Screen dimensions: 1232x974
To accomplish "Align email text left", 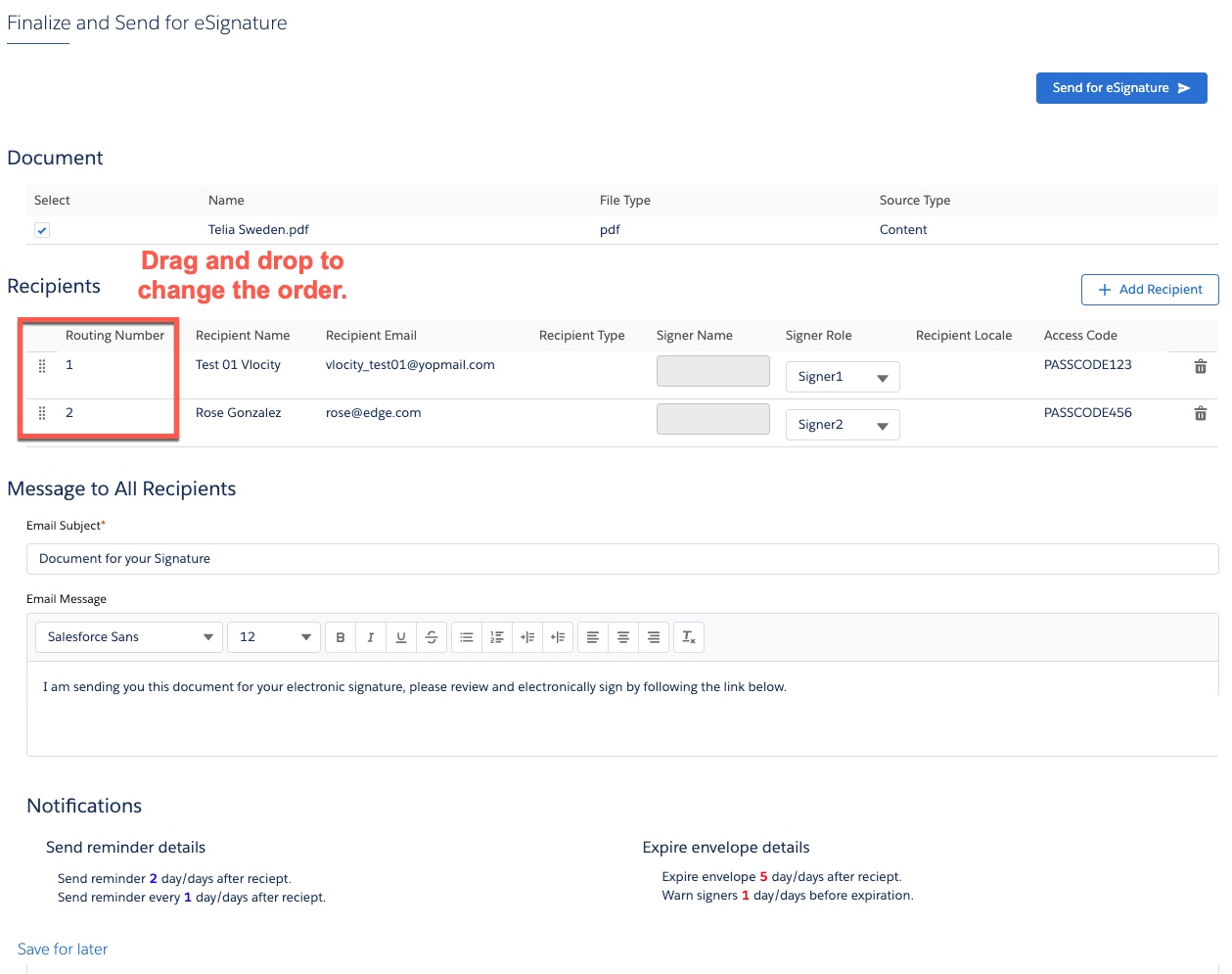I will click(x=593, y=637).
